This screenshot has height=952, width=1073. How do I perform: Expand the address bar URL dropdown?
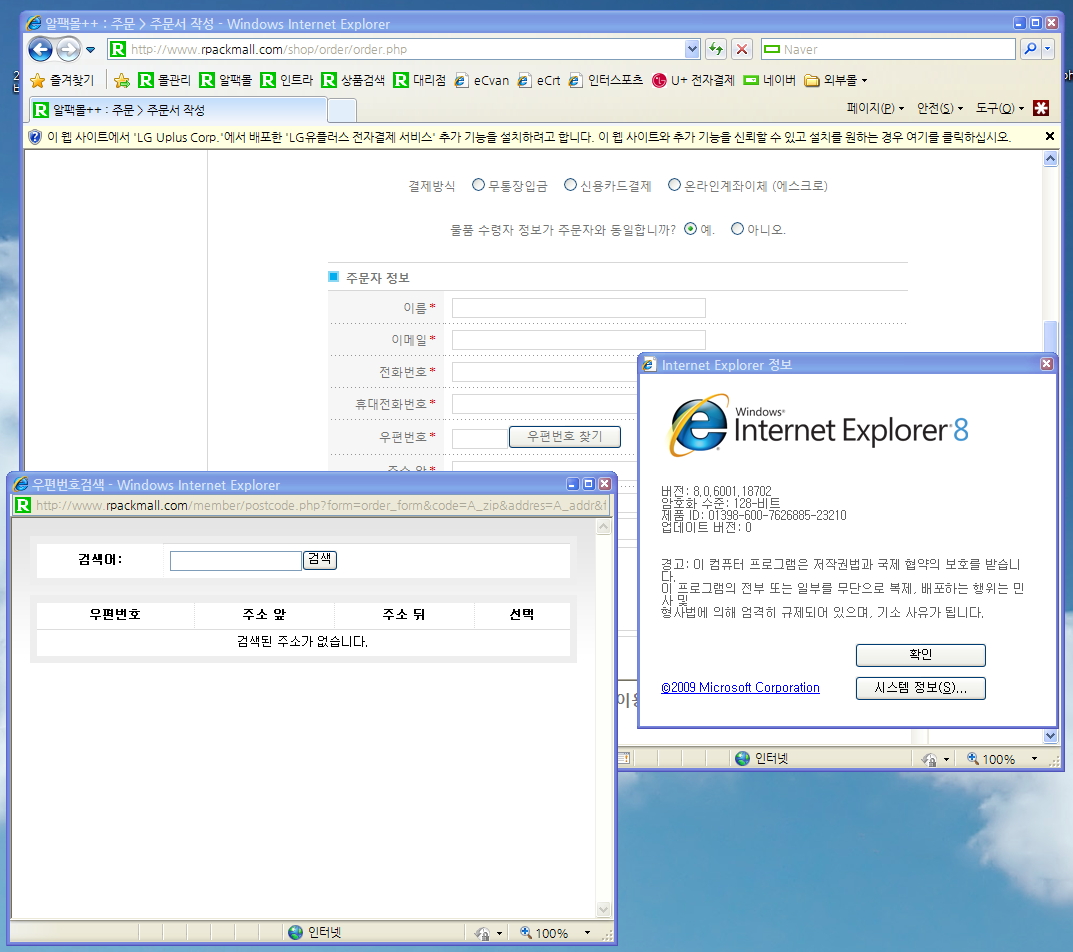point(692,49)
